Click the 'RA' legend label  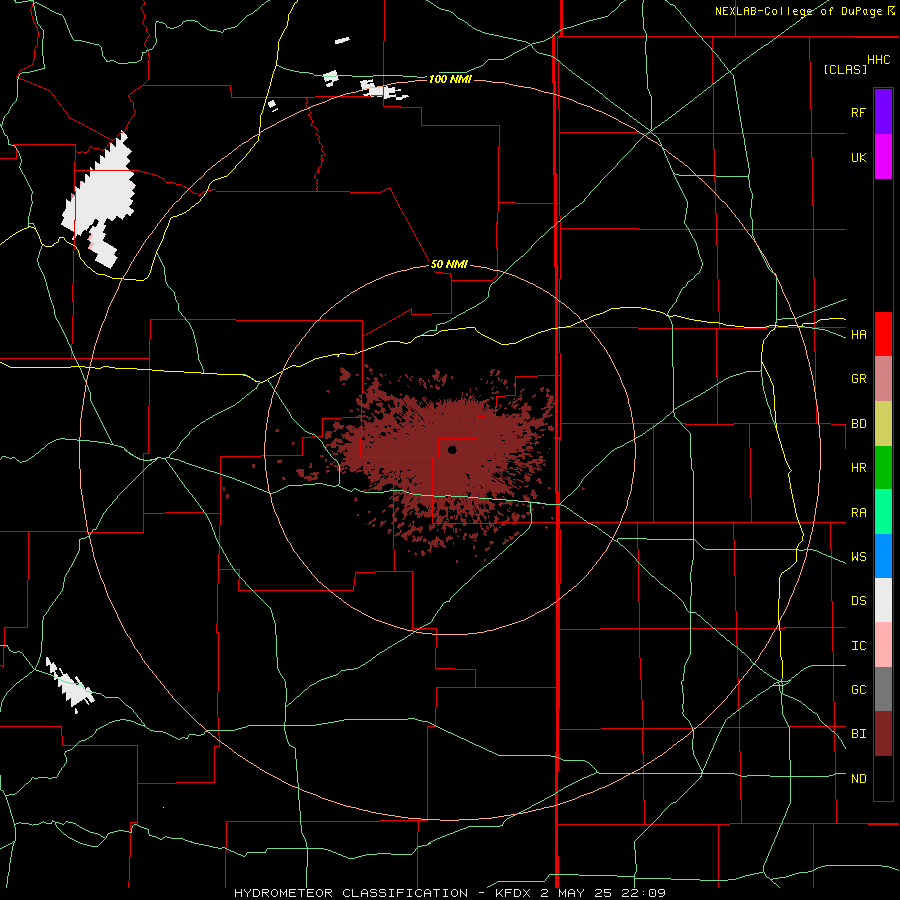point(858,513)
